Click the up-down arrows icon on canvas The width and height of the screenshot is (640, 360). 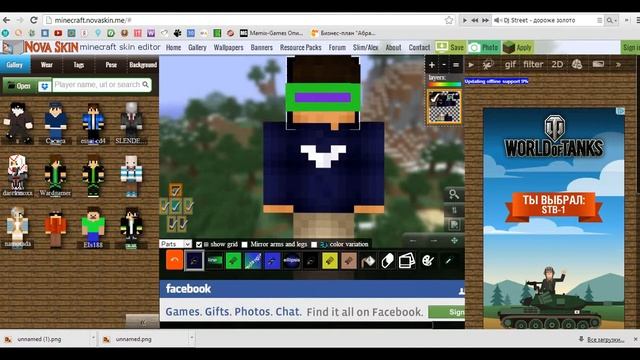(454, 210)
